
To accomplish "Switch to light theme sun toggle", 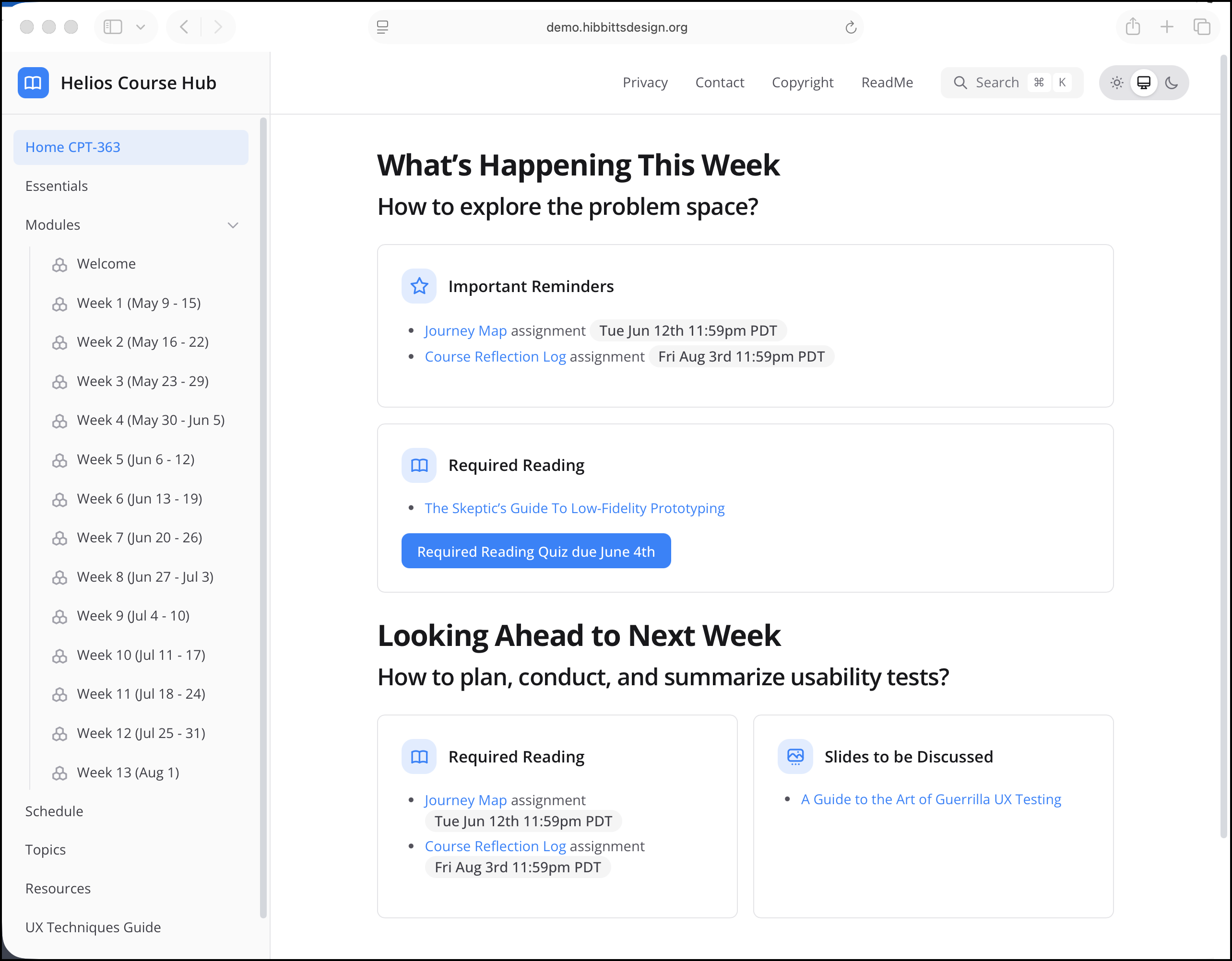I will (1116, 83).
